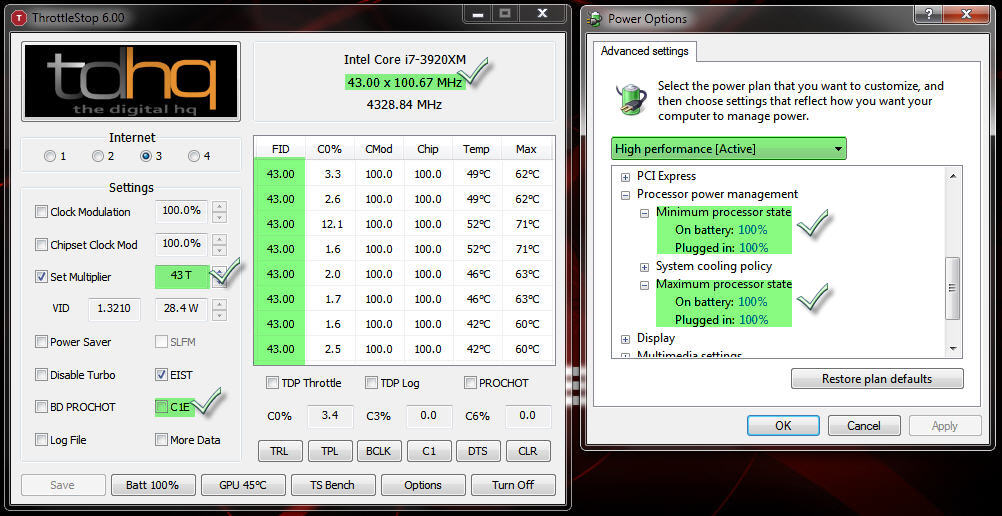Expand the PCI Express tree node
The height and width of the screenshot is (516, 1002).
(x=626, y=176)
